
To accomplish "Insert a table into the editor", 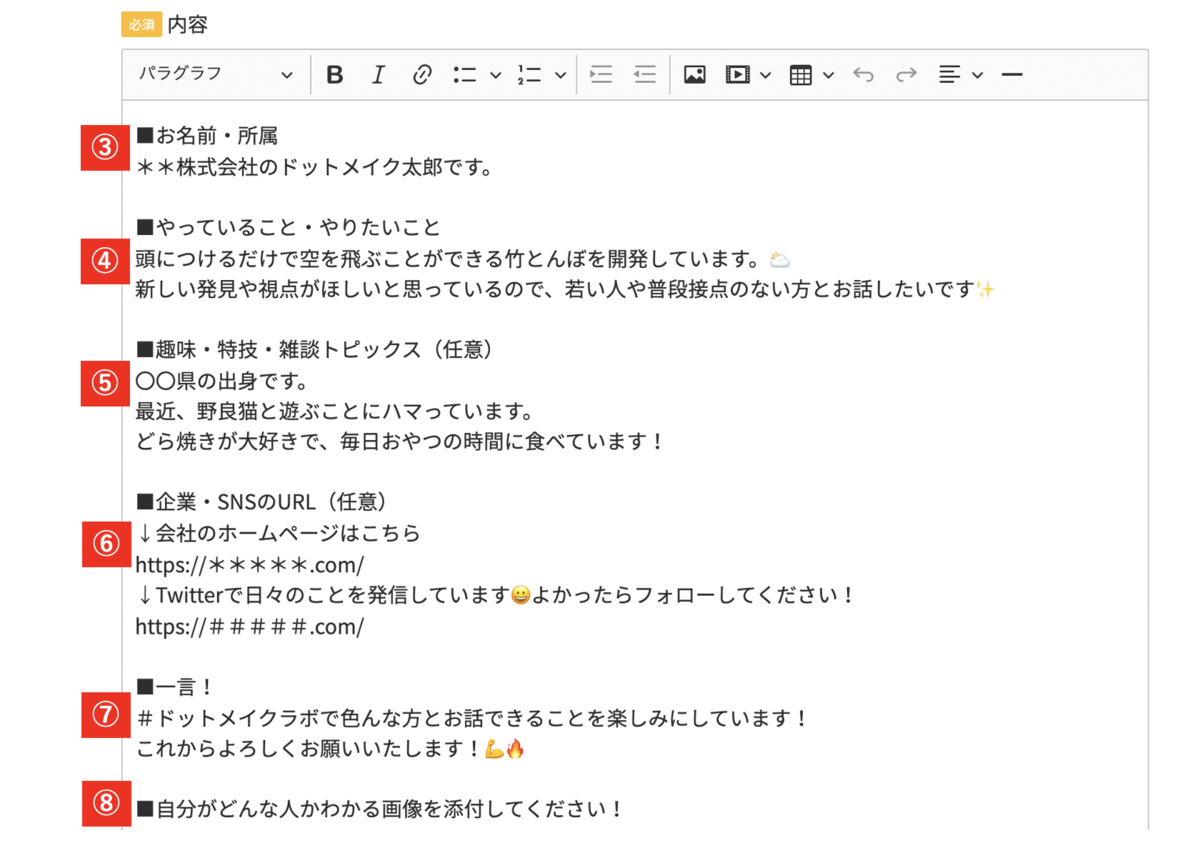I will click(800, 75).
